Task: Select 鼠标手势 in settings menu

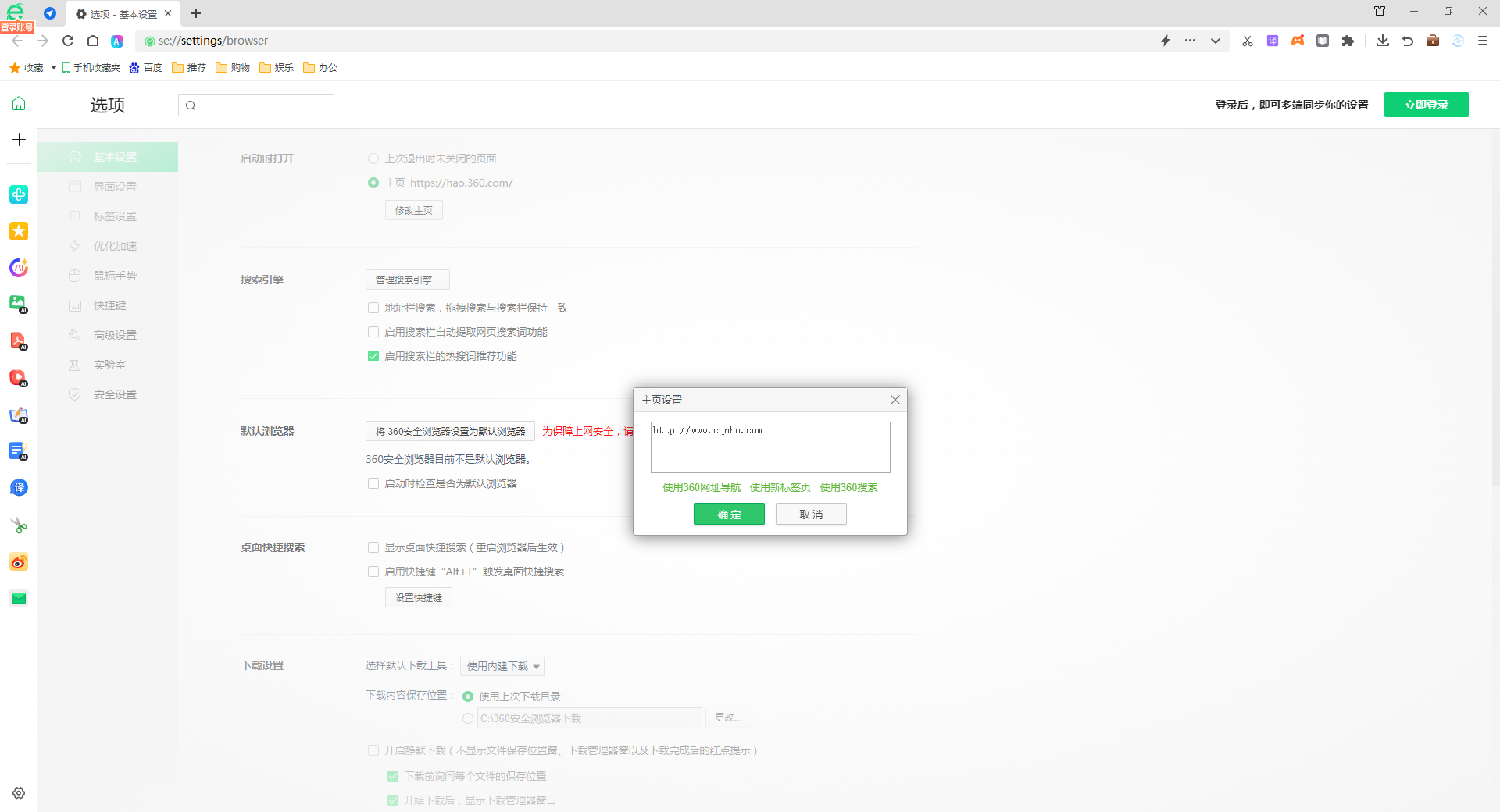Action: coord(108,276)
